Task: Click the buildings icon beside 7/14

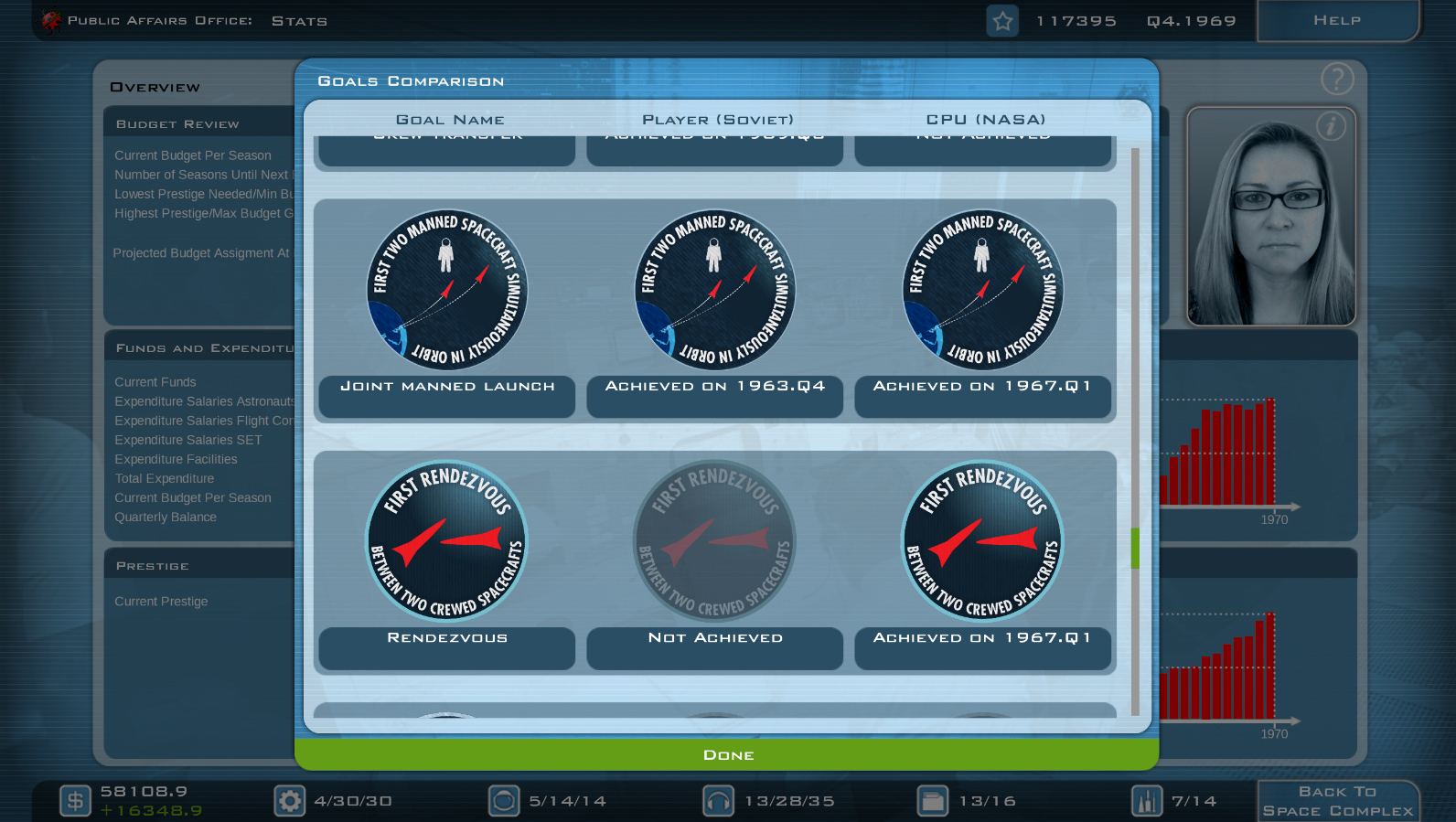Action: (x=1147, y=801)
